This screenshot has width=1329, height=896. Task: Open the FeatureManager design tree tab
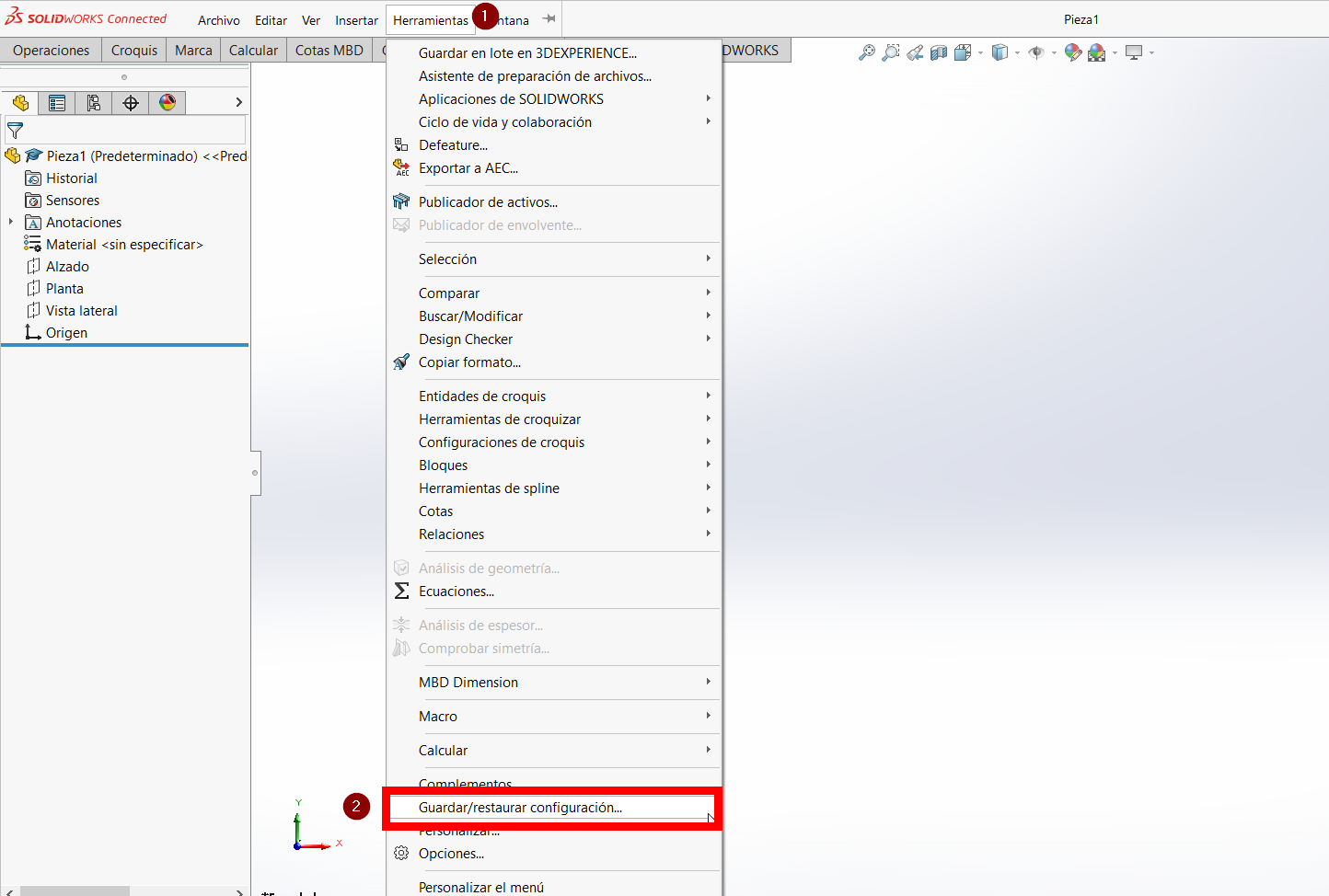point(20,103)
